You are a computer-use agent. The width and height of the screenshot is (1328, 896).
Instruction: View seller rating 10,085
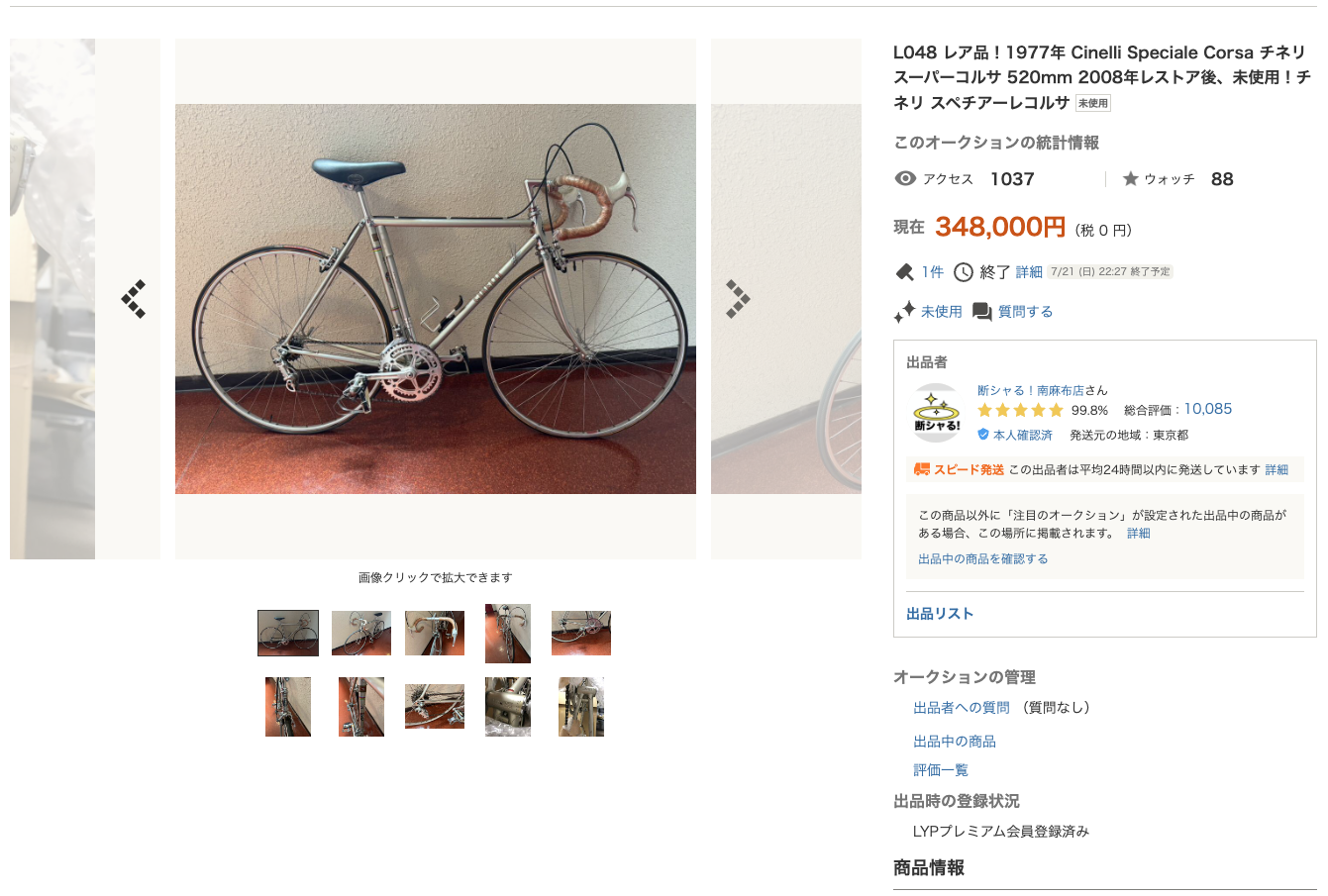(x=1208, y=409)
